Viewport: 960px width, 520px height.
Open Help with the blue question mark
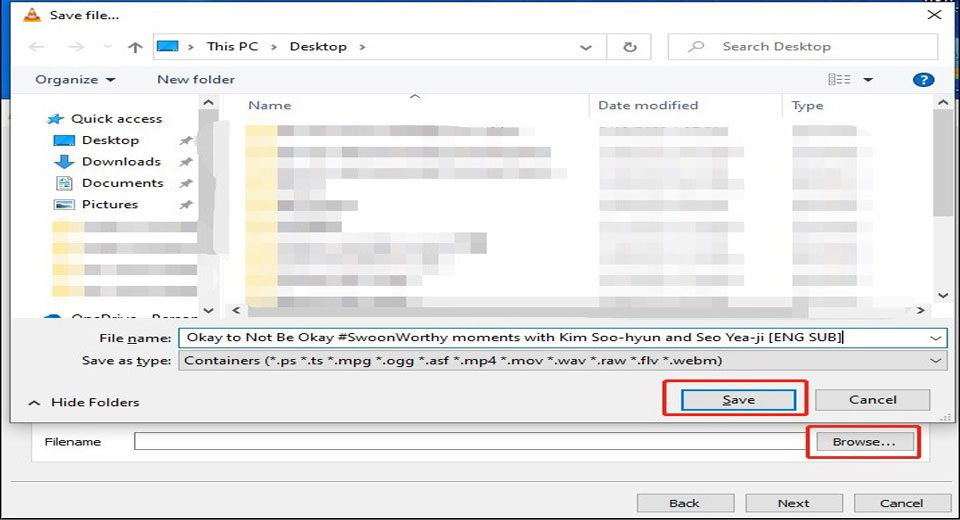click(923, 80)
